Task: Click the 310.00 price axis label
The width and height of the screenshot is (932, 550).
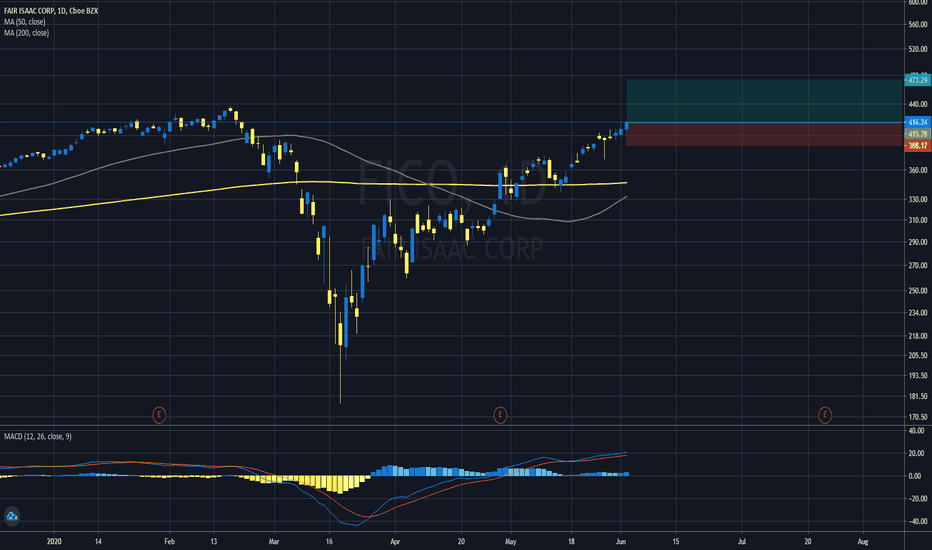Action: (918, 220)
